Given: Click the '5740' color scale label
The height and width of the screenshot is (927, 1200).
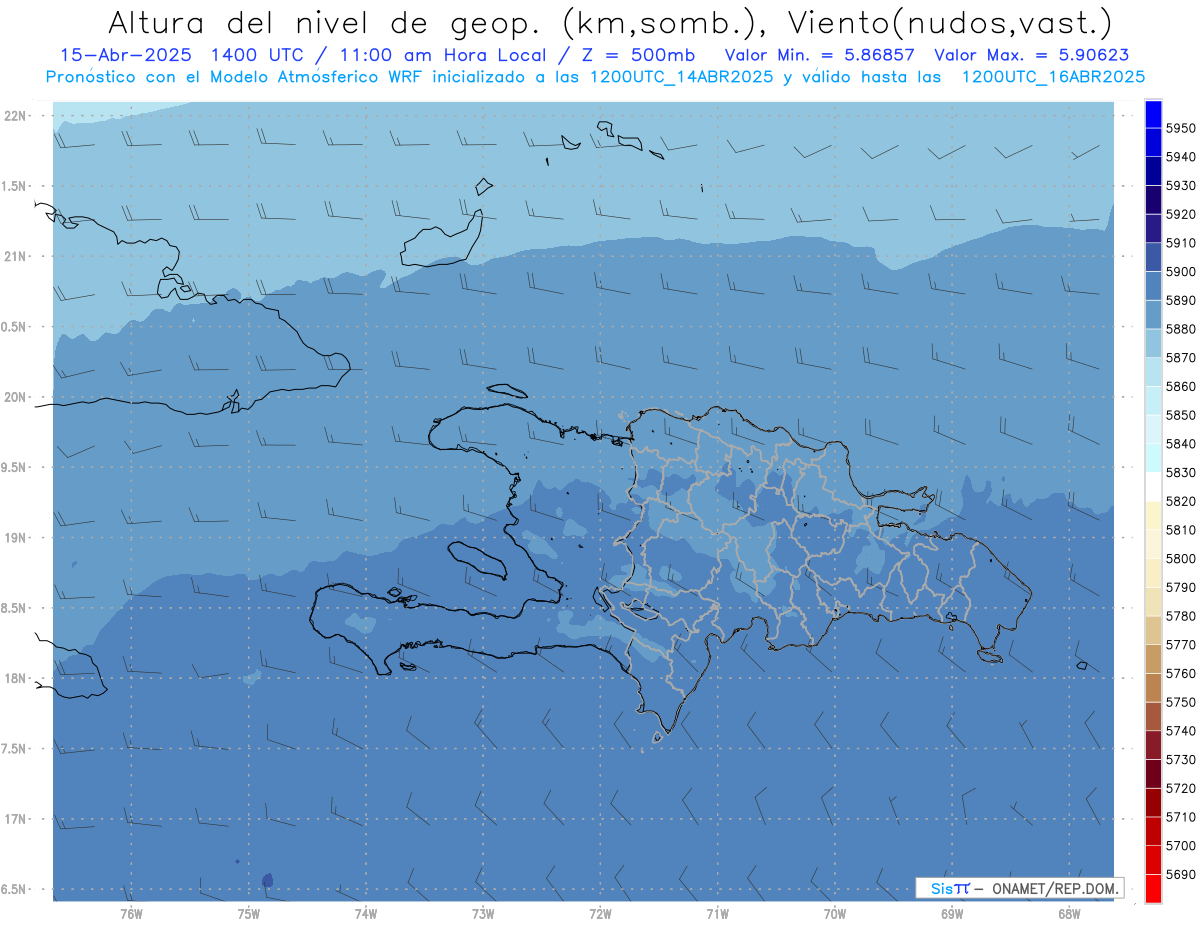Looking at the screenshot, I should pyautogui.click(x=1181, y=731).
